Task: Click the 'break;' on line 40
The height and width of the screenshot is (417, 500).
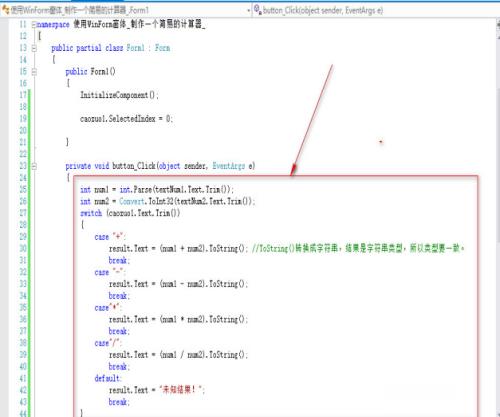Action: coord(119,366)
